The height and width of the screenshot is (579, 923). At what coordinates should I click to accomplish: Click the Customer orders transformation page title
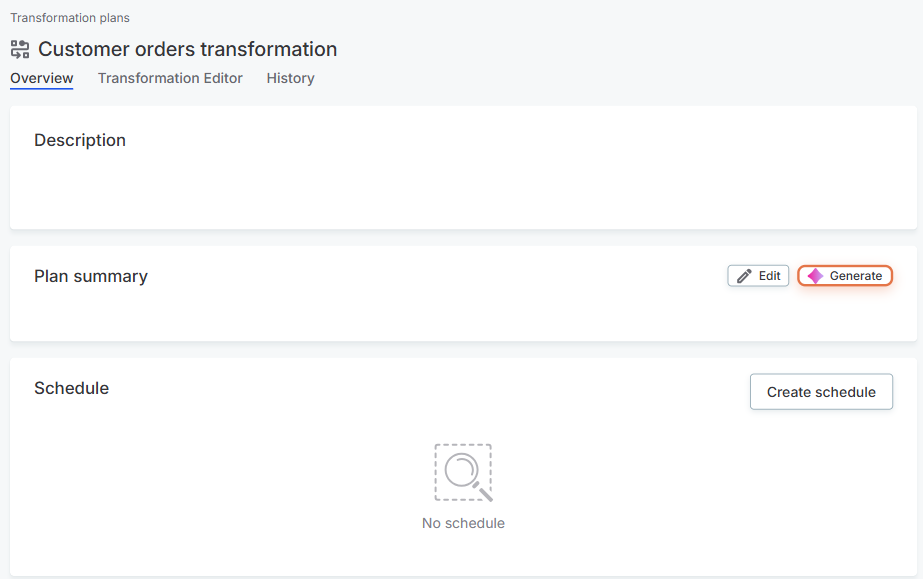pyautogui.click(x=188, y=48)
